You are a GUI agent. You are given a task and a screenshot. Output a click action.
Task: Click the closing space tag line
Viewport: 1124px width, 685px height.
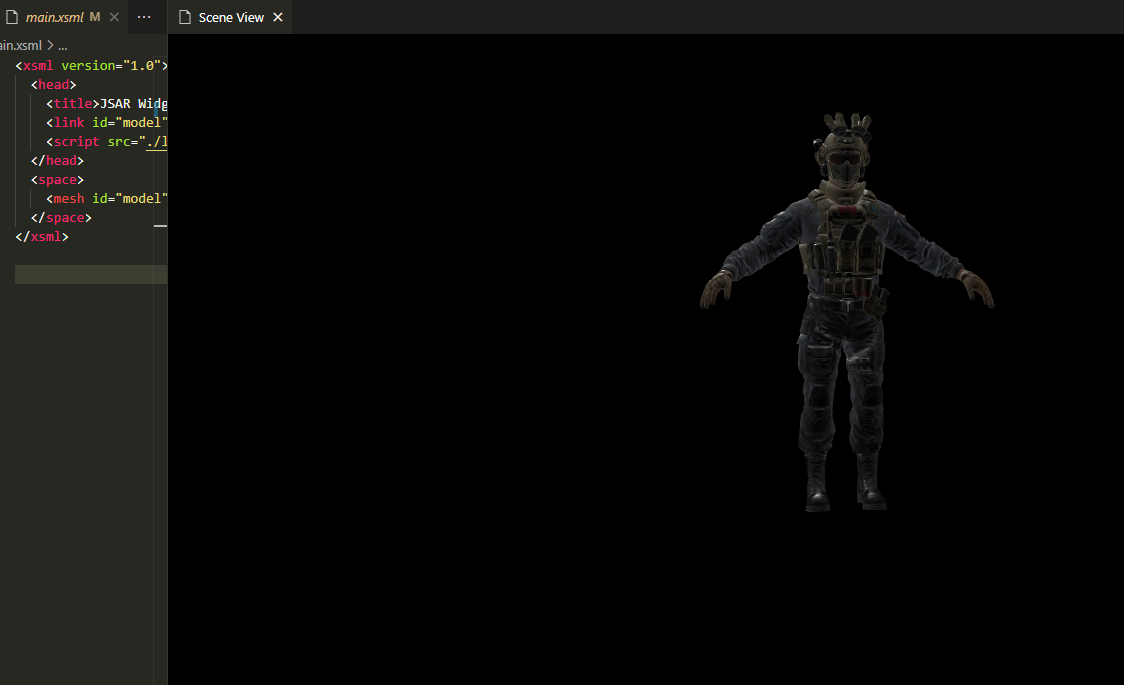pyautogui.click(x=61, y=218)
